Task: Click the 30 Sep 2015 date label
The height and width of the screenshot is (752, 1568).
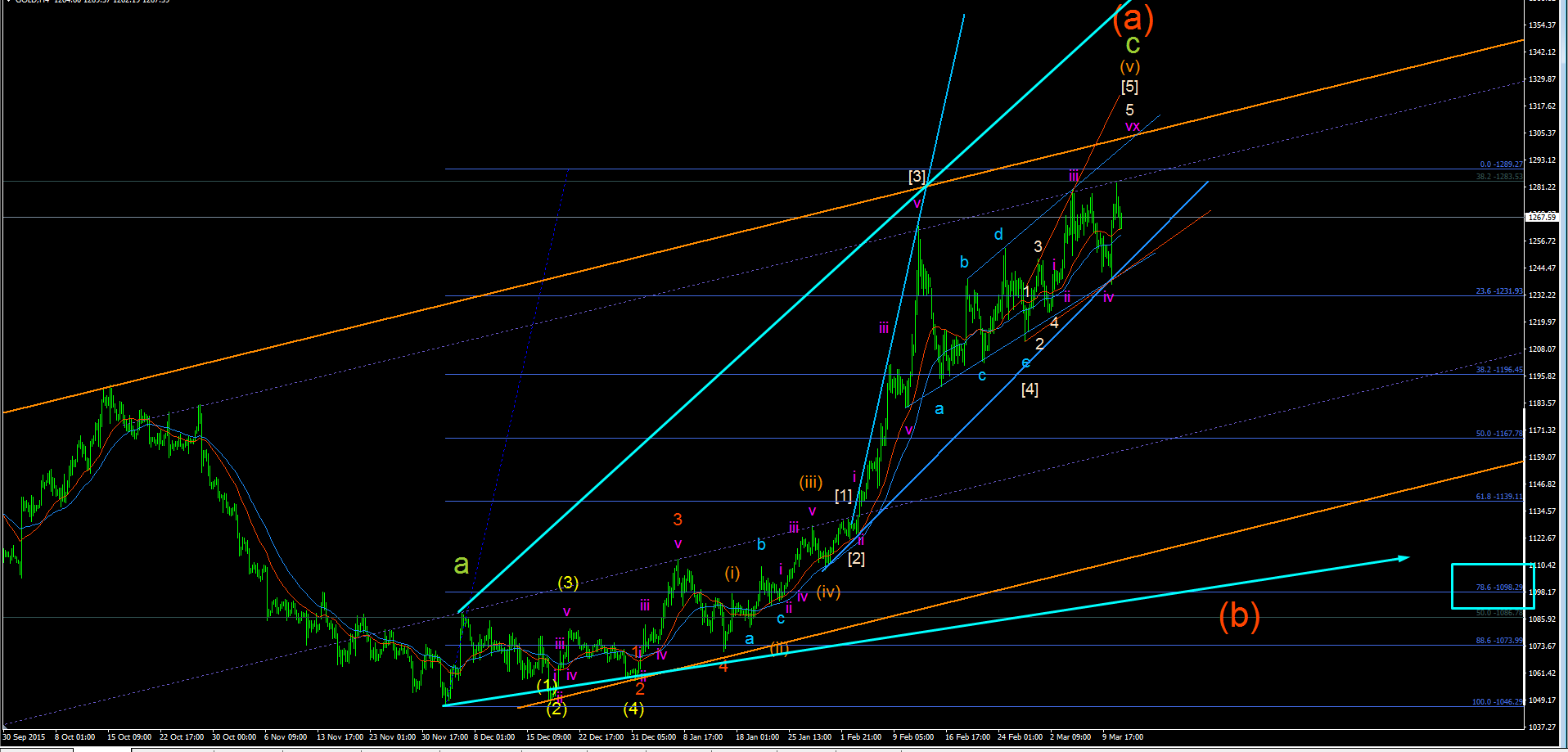Action: (x=24, y=737)
